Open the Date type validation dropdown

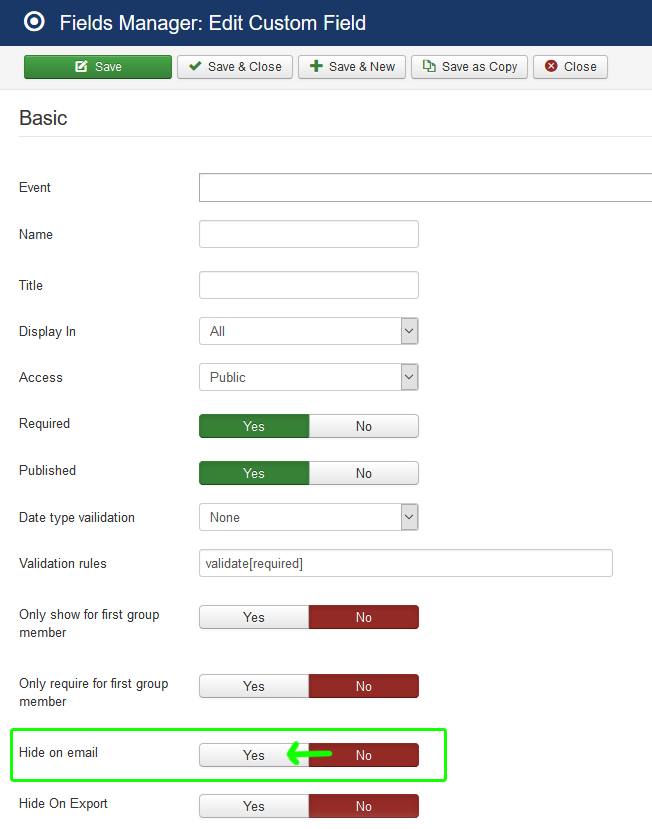308,517
